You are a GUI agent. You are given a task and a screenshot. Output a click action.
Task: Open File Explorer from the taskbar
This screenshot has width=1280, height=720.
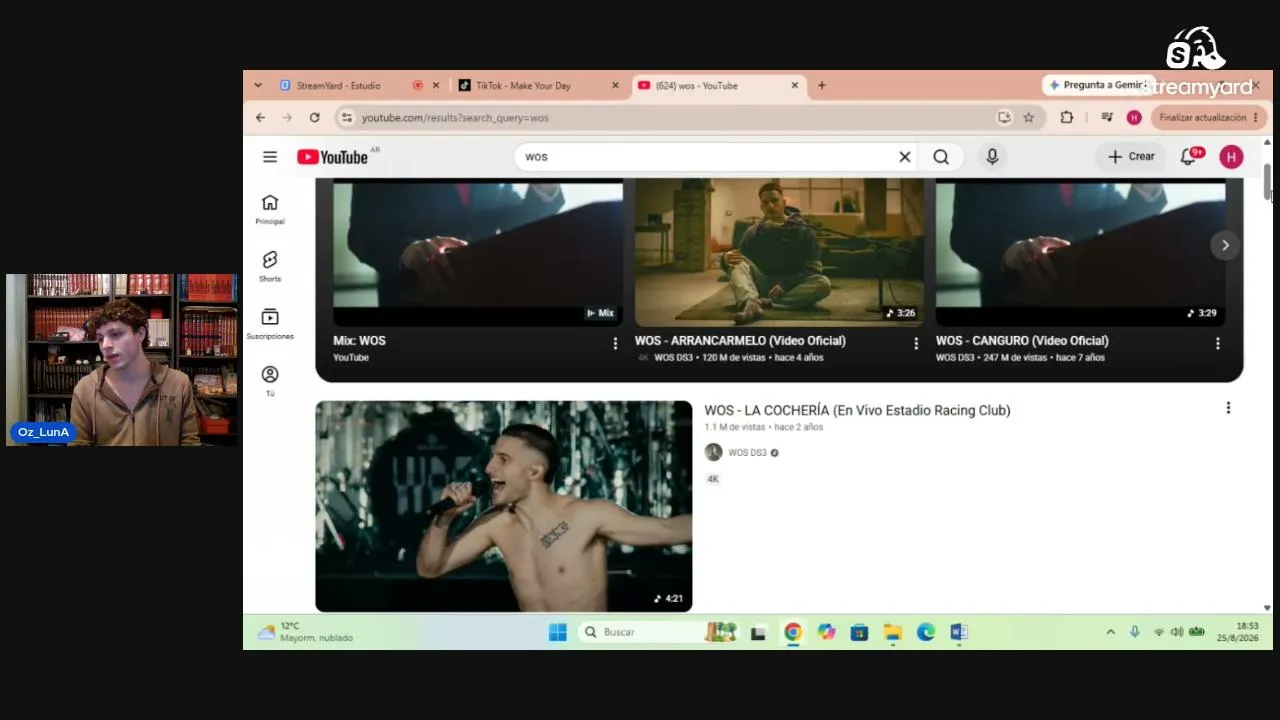click(892, 632)
